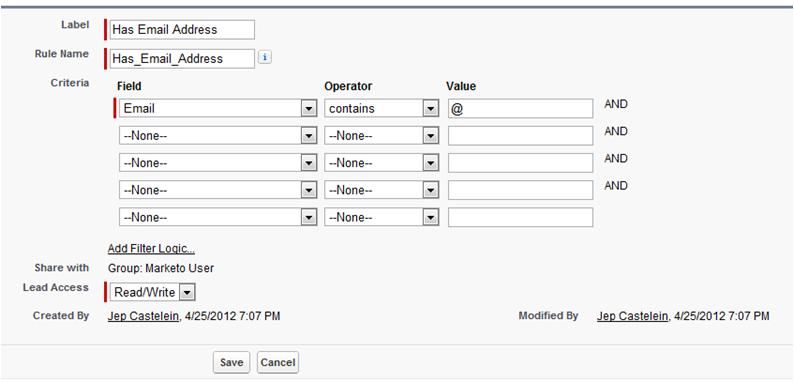Screen dimensions: 794x383
Task: Click the Cancel button
Action: click(278, 363)
